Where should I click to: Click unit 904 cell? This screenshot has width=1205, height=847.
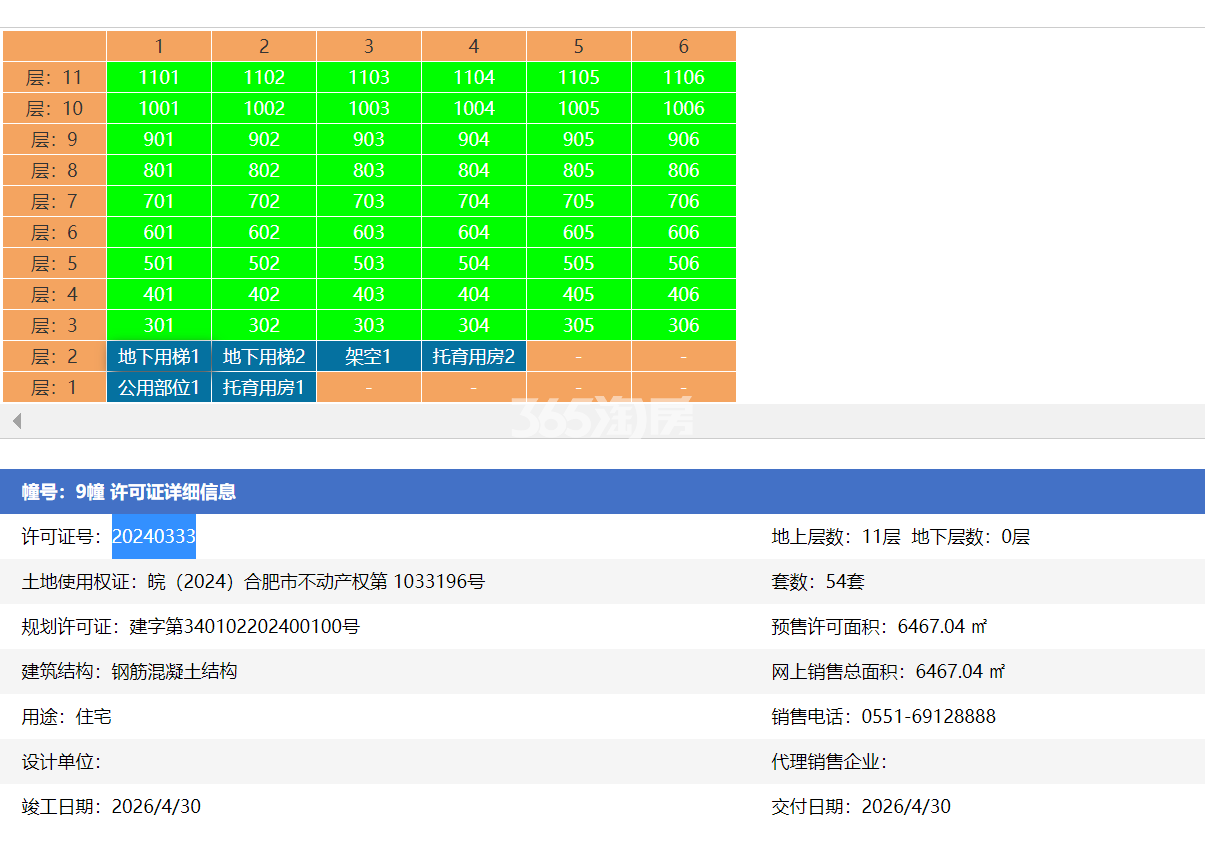pos(474,139)
